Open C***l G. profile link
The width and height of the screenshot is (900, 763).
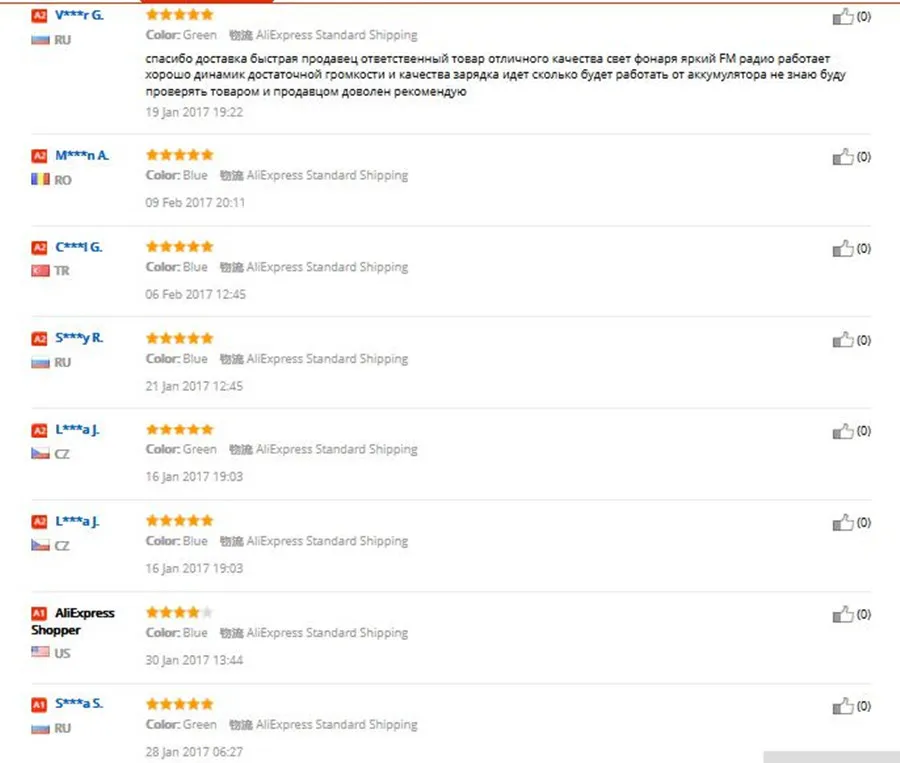pos(79,247)
